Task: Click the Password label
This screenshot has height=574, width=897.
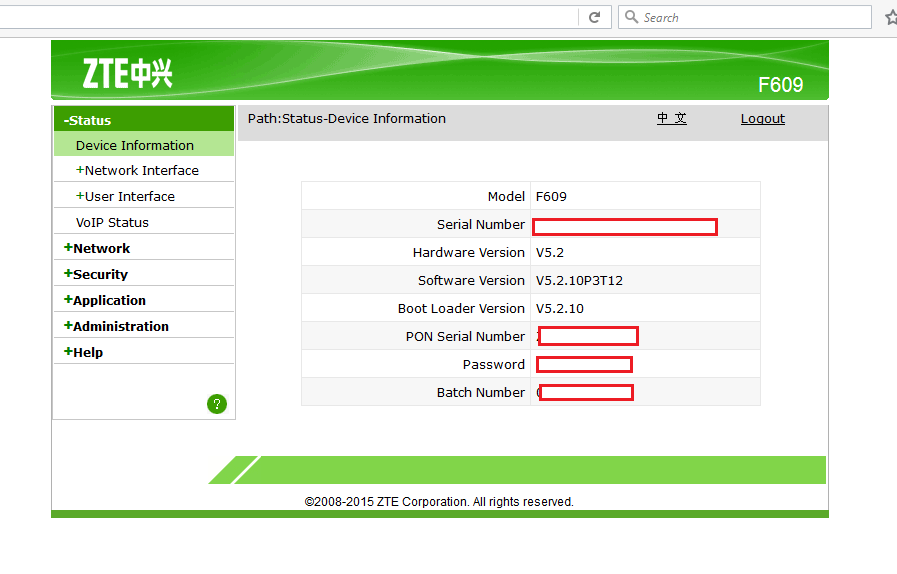Action: pos(494,365)
